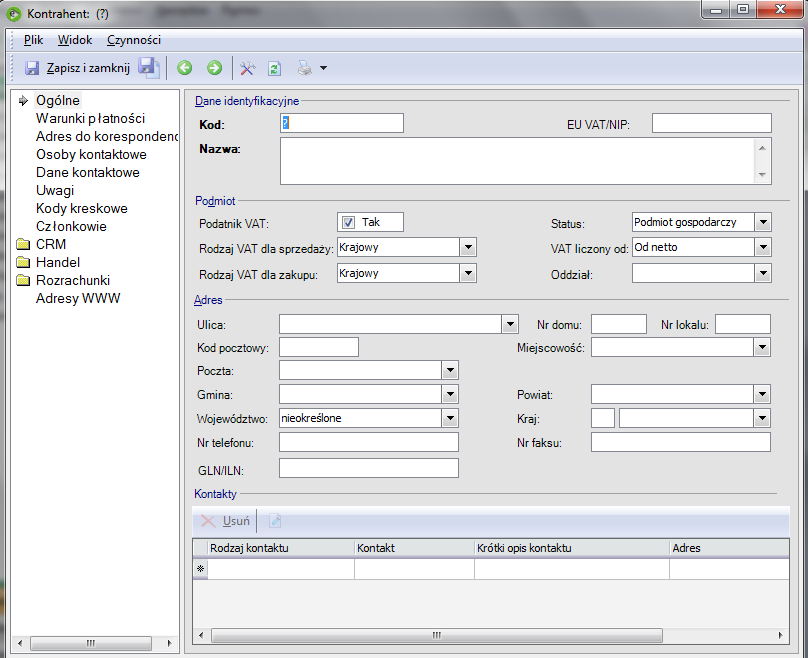
Task: Open the Rodzaj VAT dla zakupu dropdown
Action: point(468,273)
